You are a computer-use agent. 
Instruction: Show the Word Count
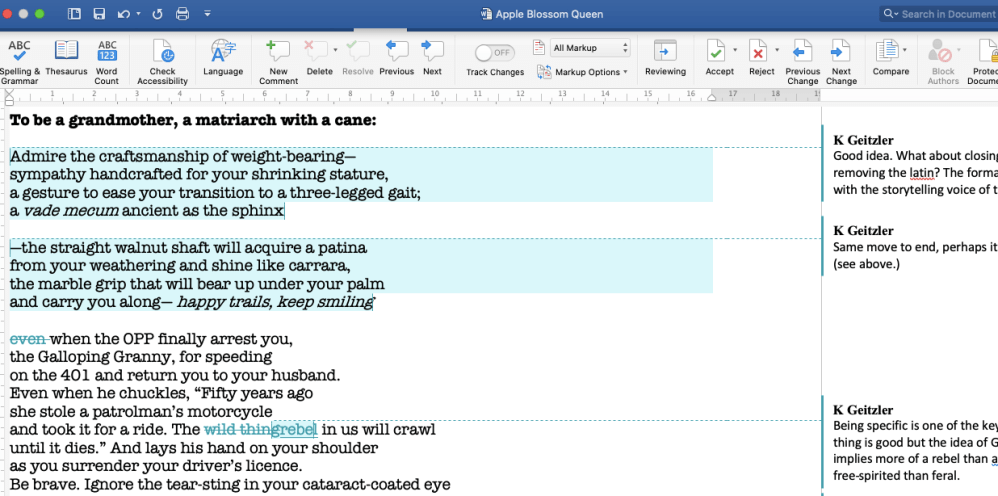point(107,60)
